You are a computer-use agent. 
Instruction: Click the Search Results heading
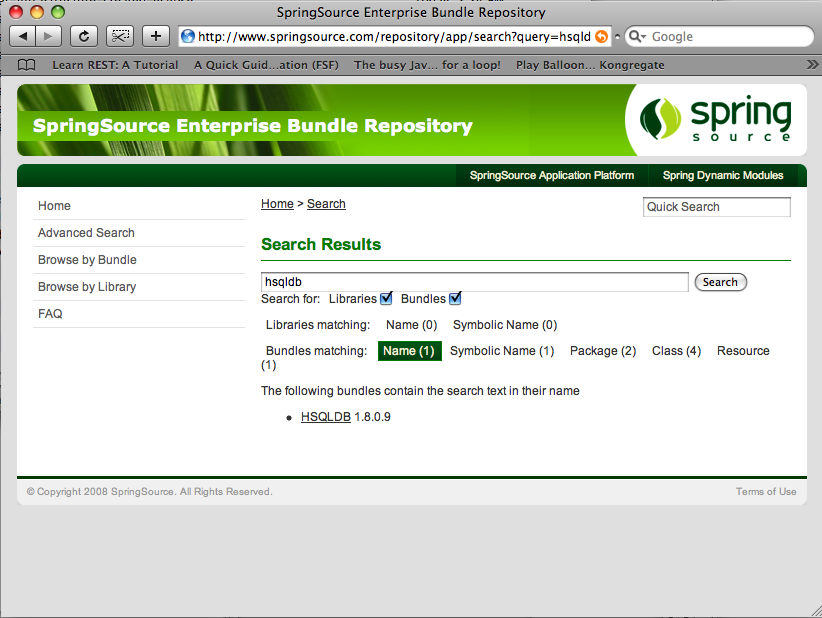coord(321,244)
